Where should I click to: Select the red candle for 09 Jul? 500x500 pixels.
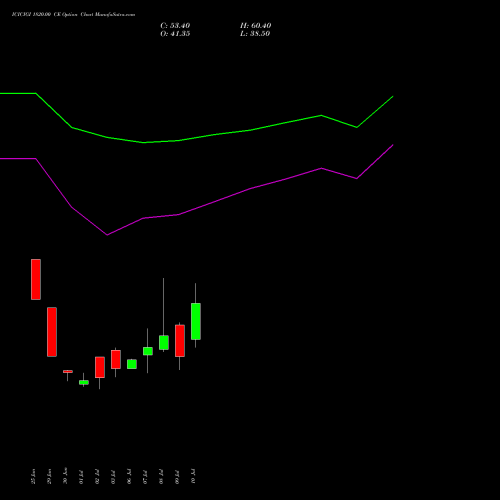(x=180, y=341)
